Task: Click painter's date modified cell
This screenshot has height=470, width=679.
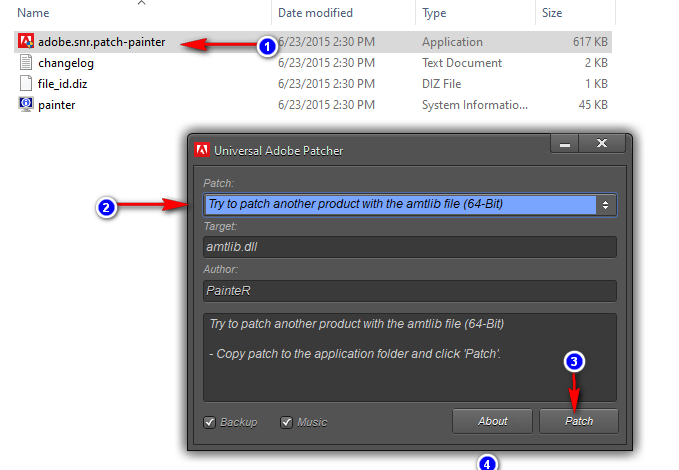Action: (x=327, y=105)
